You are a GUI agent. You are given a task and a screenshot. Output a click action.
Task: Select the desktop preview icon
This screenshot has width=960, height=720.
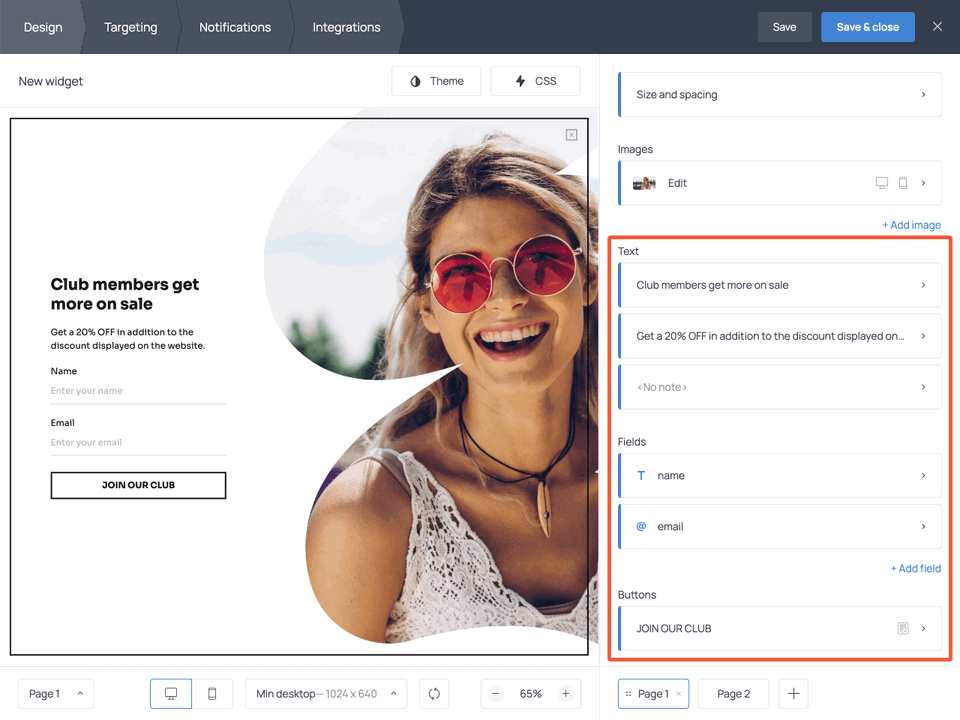point(170,693)
